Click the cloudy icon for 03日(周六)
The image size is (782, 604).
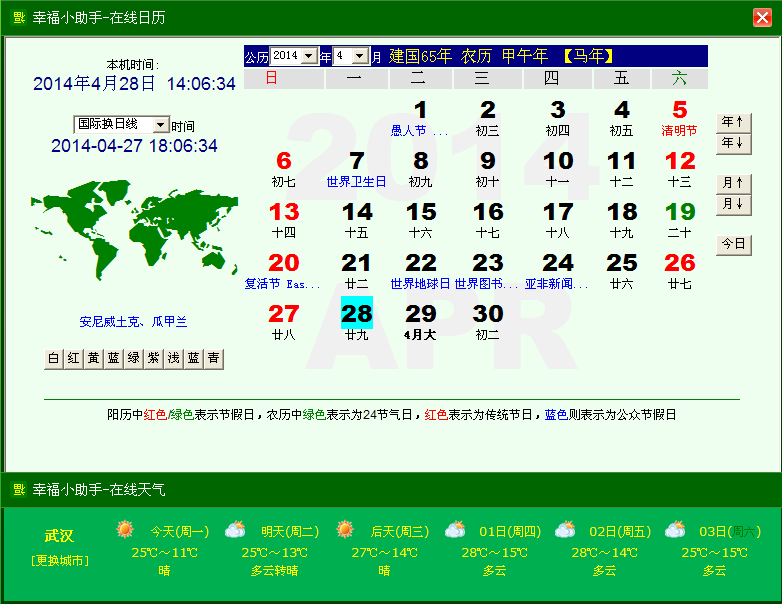point(675,529)
